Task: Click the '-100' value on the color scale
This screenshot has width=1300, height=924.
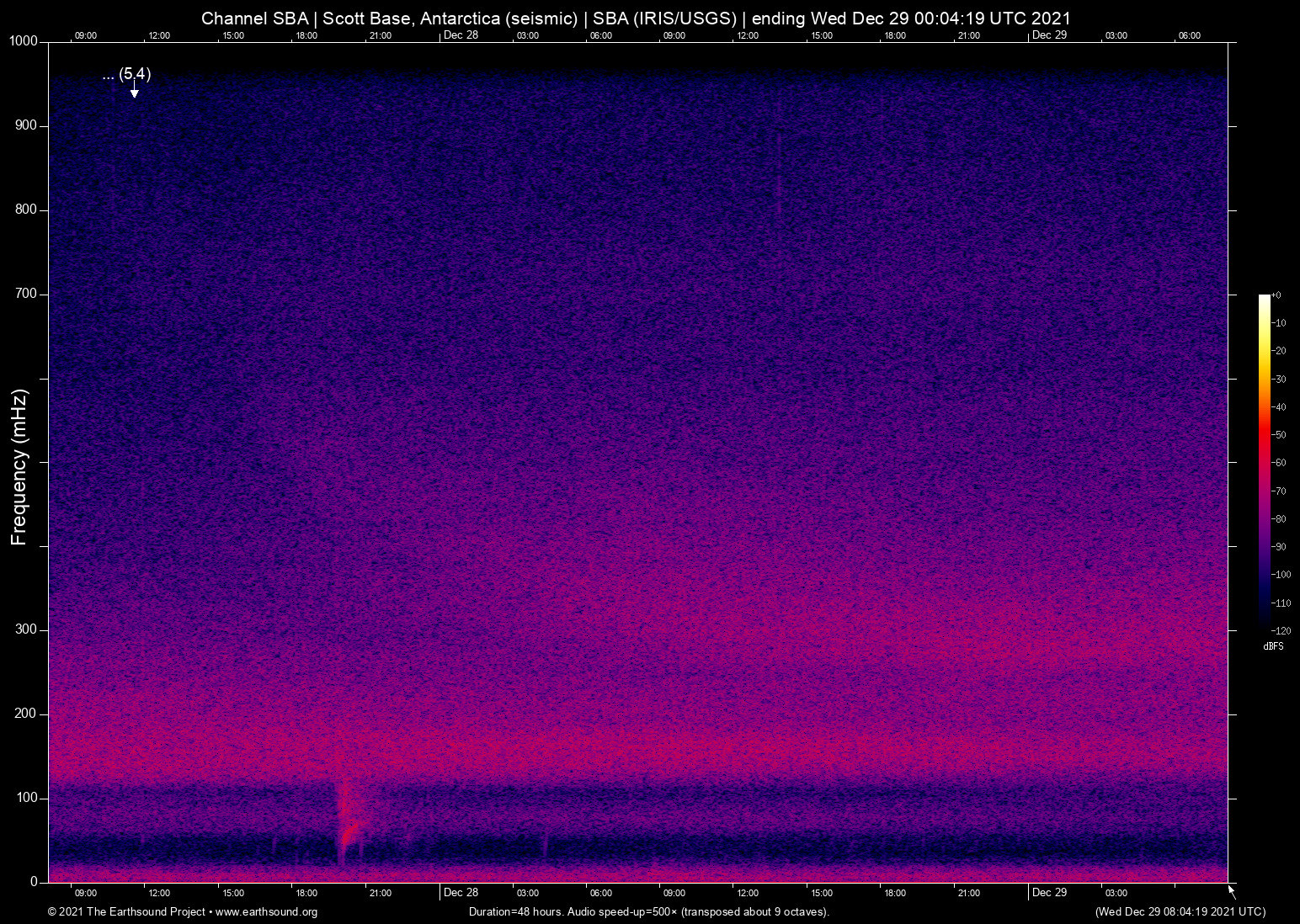Action: (x=1281, y=575)
